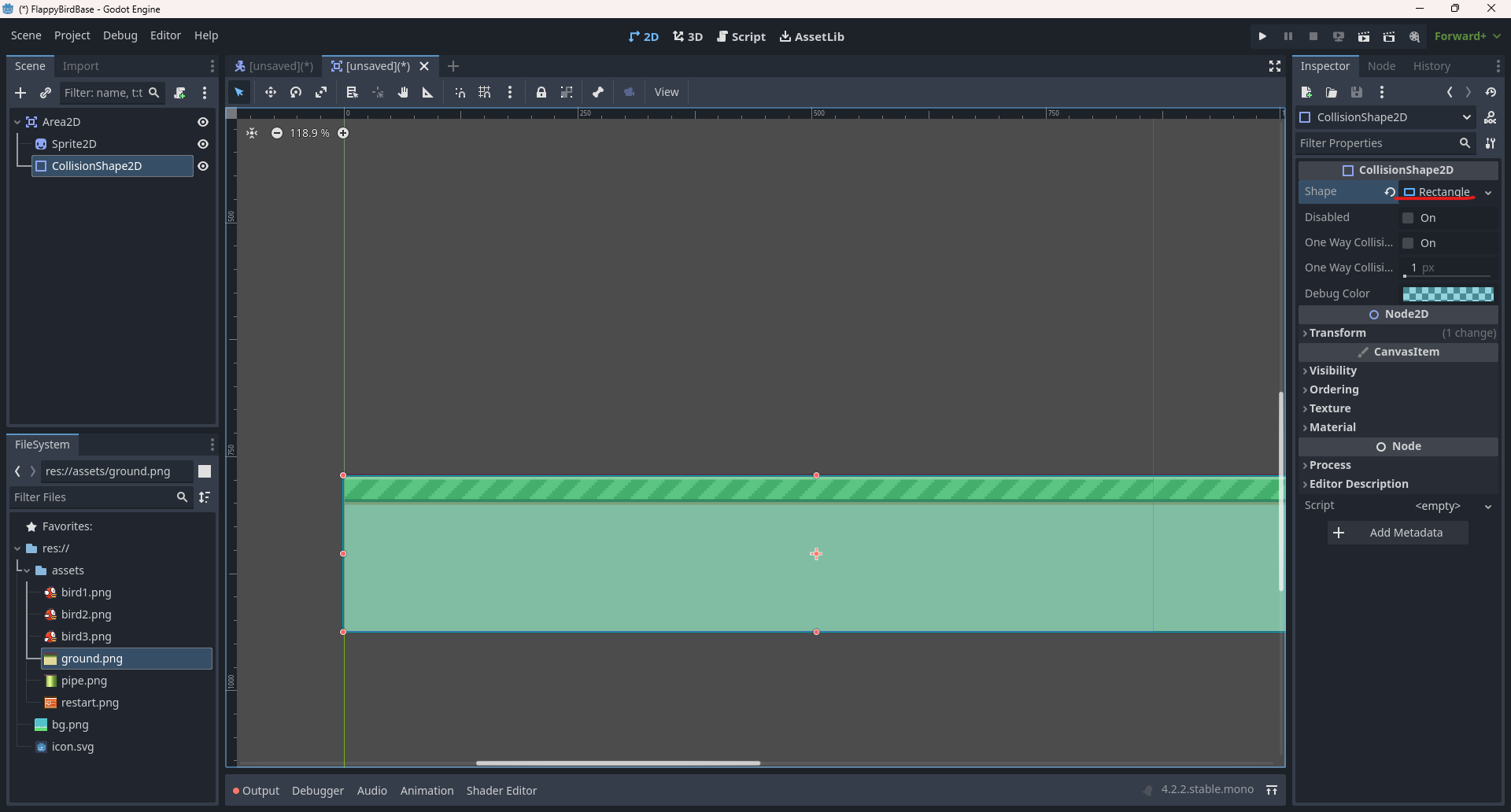This screenshot has width=1511, height=812.
Task: Open the Debug Color swatch
Action: pos(1447,293)
